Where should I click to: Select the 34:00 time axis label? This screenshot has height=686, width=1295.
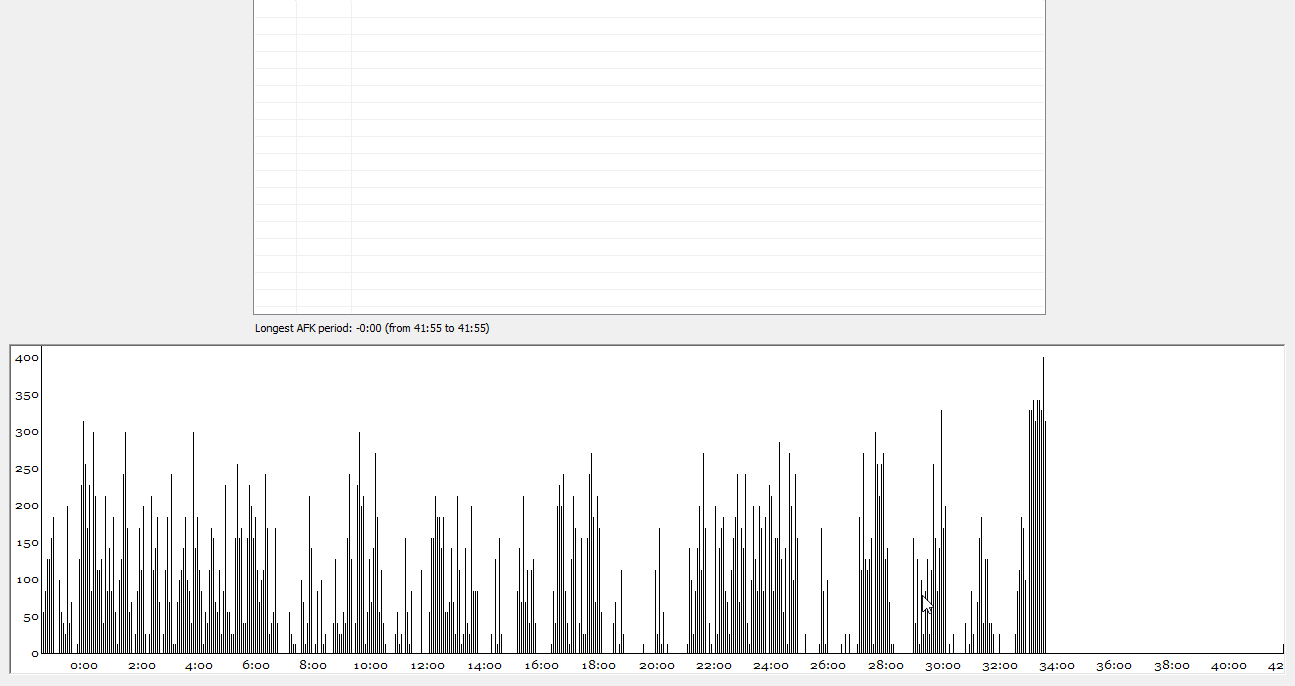point(1057,666)
